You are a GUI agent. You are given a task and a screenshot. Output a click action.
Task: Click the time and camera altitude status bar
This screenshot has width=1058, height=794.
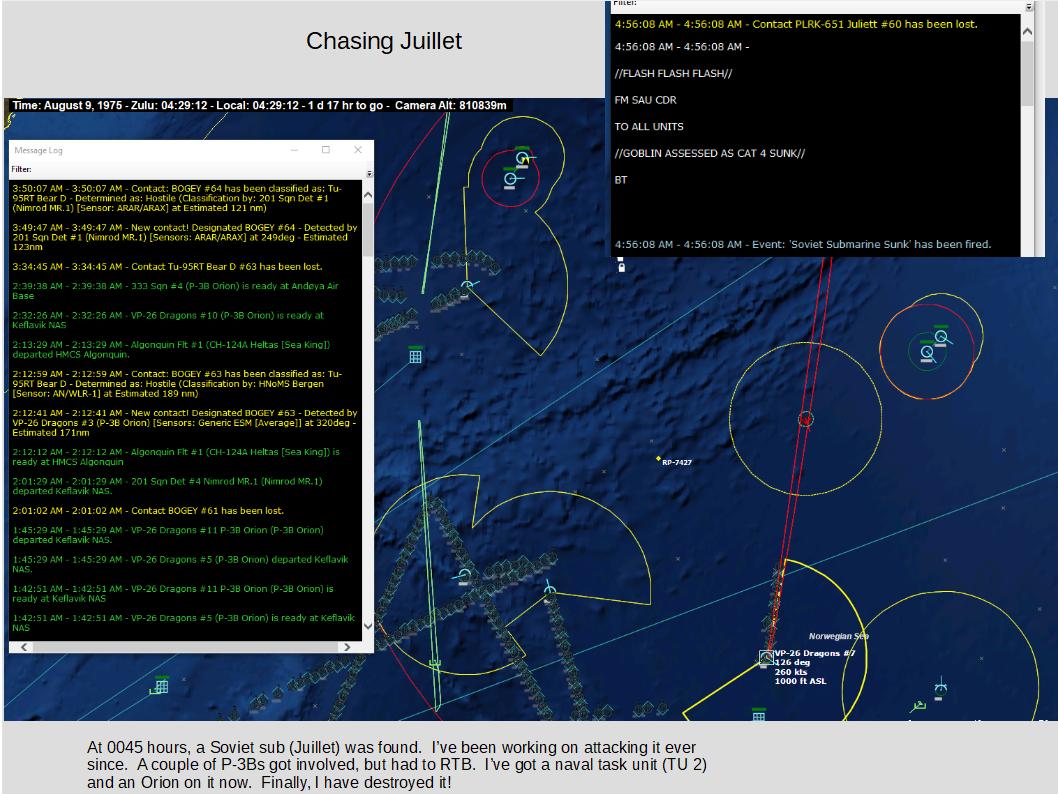pos(259,105)
